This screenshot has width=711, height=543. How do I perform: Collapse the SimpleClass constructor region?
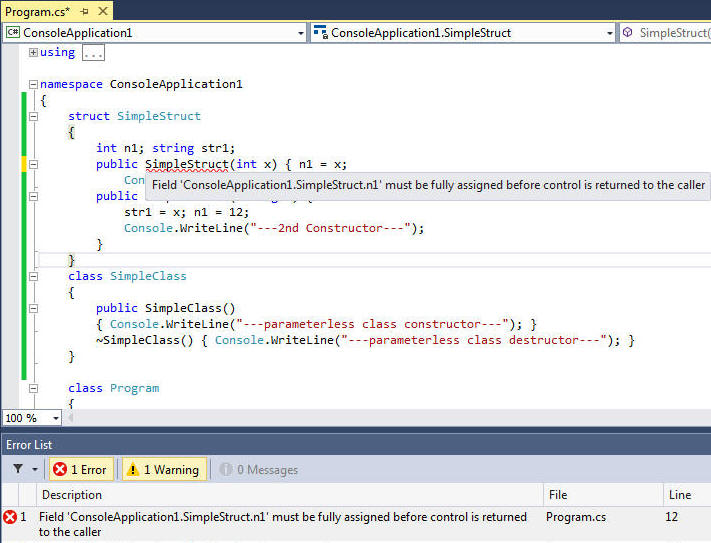pyautogui.click(x=33, y=308)
